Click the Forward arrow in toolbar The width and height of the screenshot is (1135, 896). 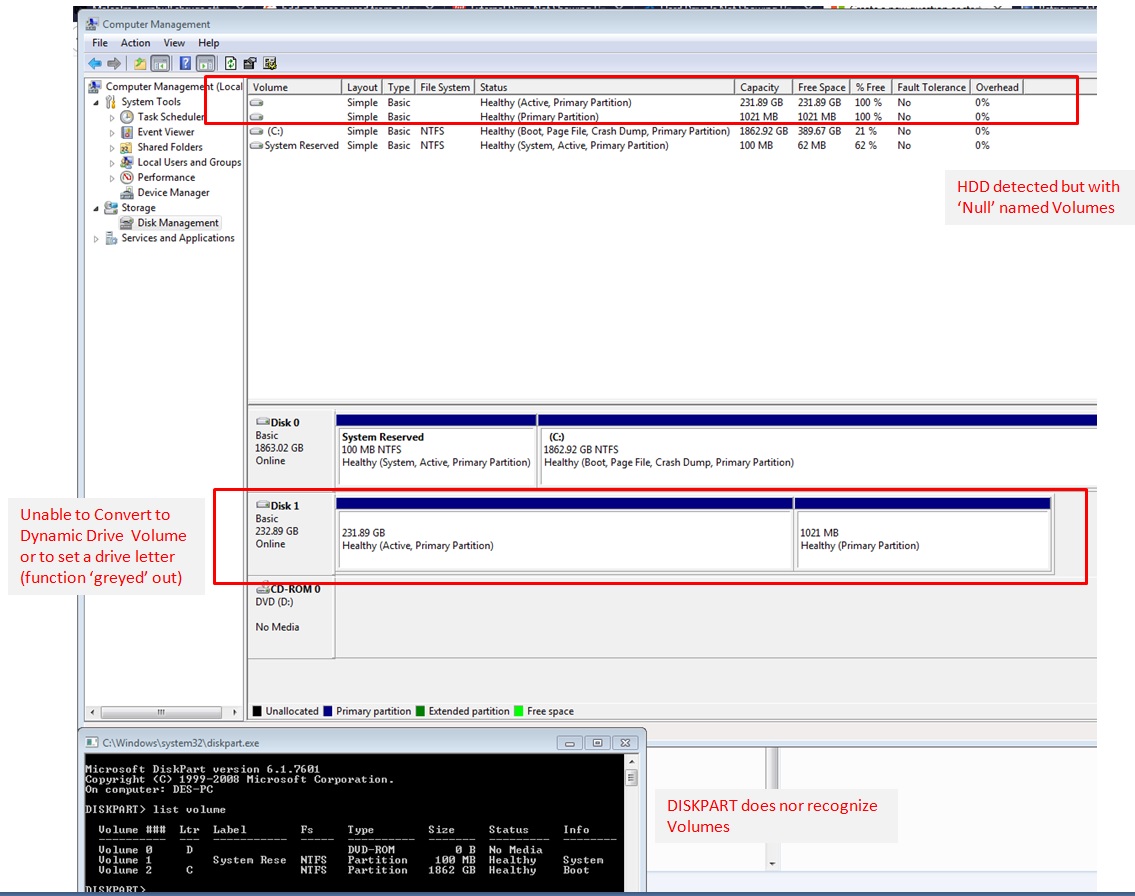[x=114, y=64]
